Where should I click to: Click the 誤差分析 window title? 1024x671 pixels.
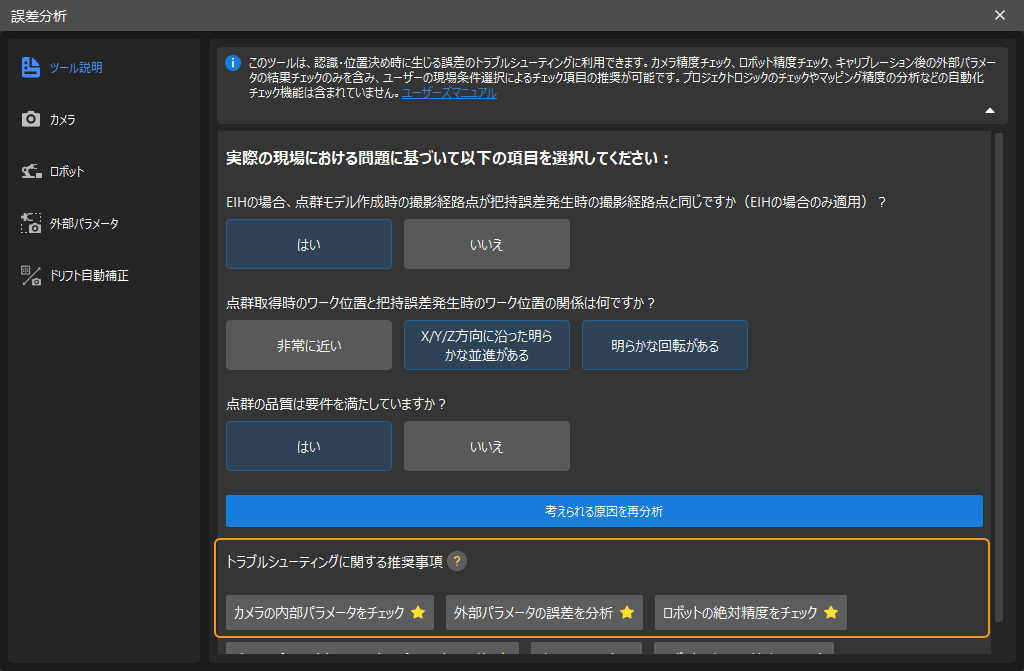pos(39,16)
